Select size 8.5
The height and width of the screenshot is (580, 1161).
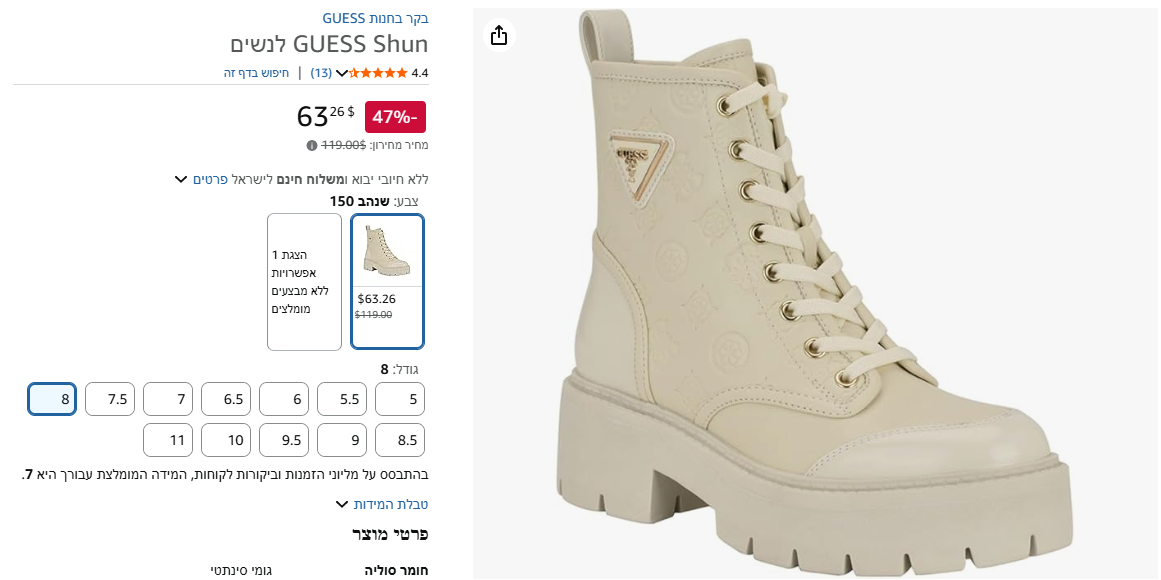[x=400, y=440]
